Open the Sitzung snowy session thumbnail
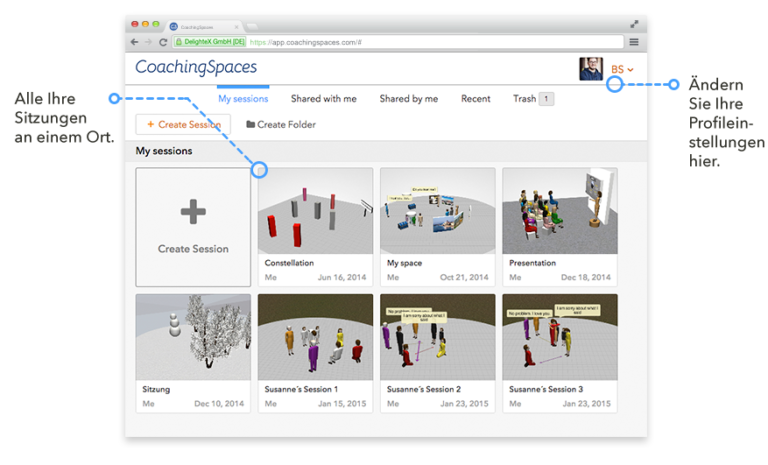 tap(193, 337)
